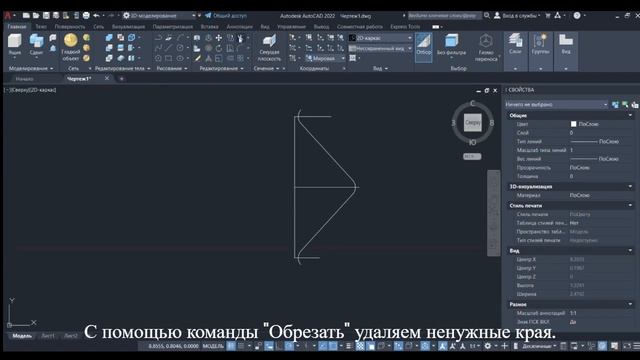Click the Autodesk App Store cart icon

click(548, 16)
